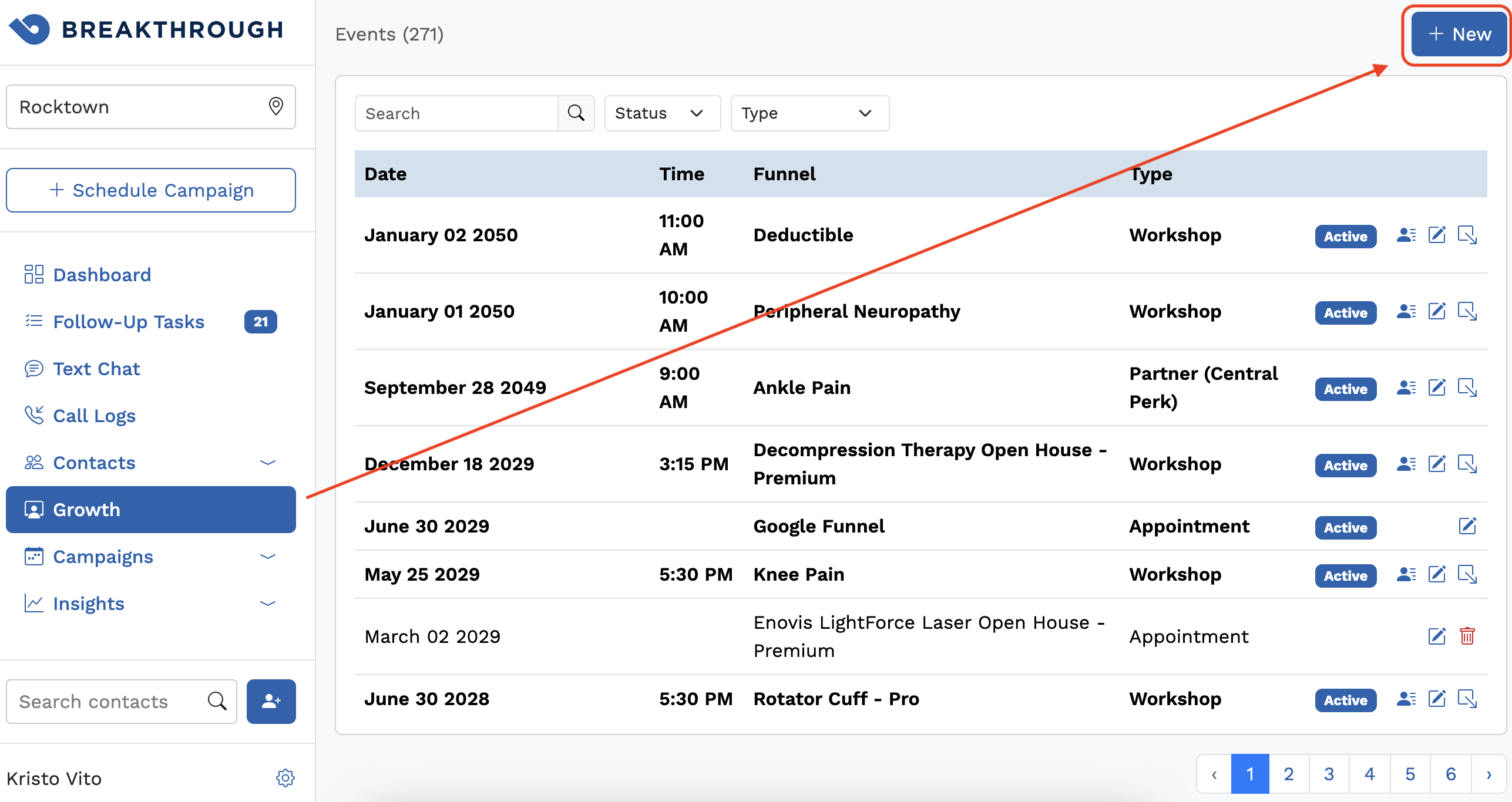Edit the Google Funnel event
This screenshot has width=1512, height=802.
pyautogui.click(x=1467, y=526)
